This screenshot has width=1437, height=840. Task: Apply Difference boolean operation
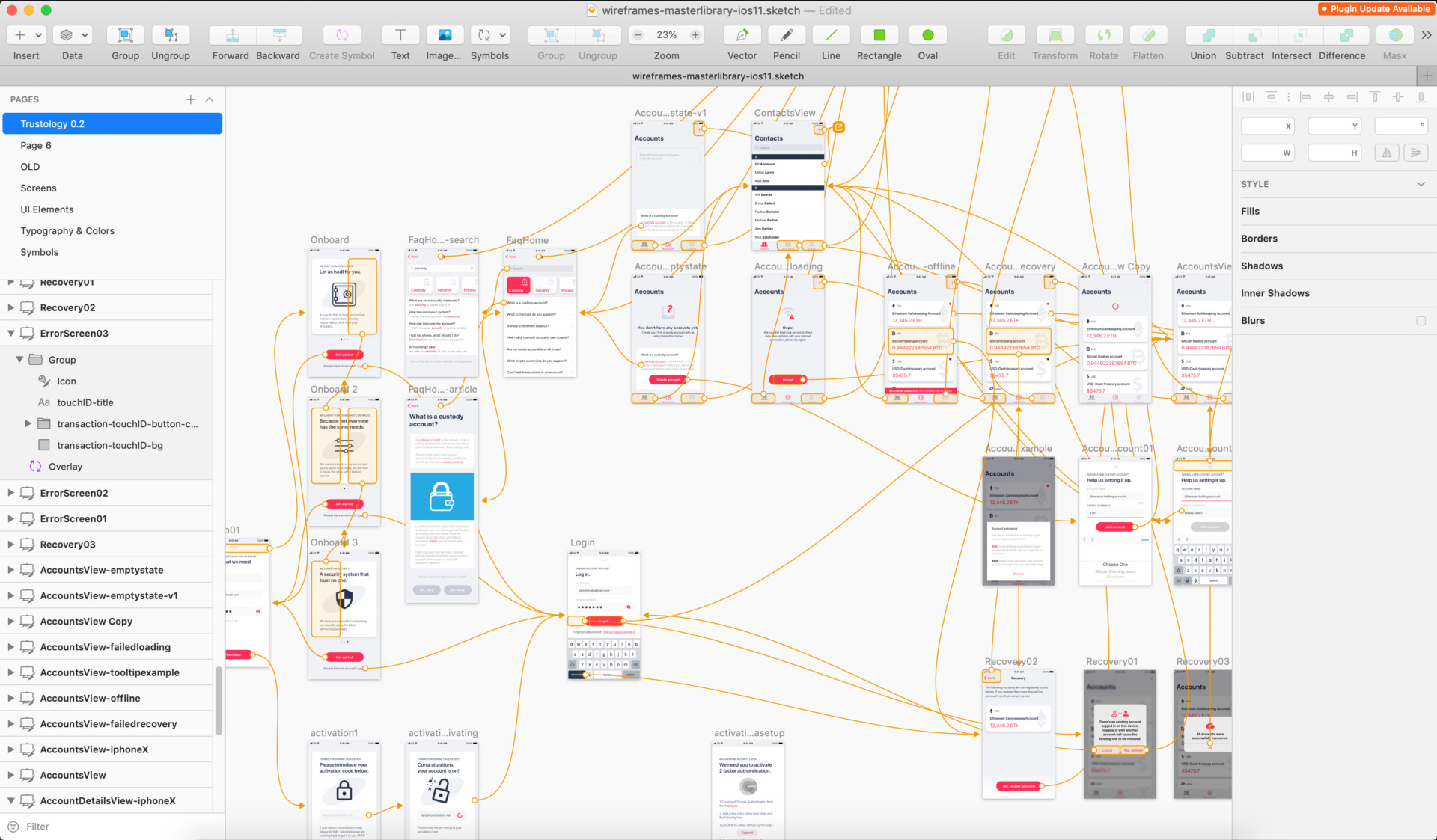[x=1346, y=35]
